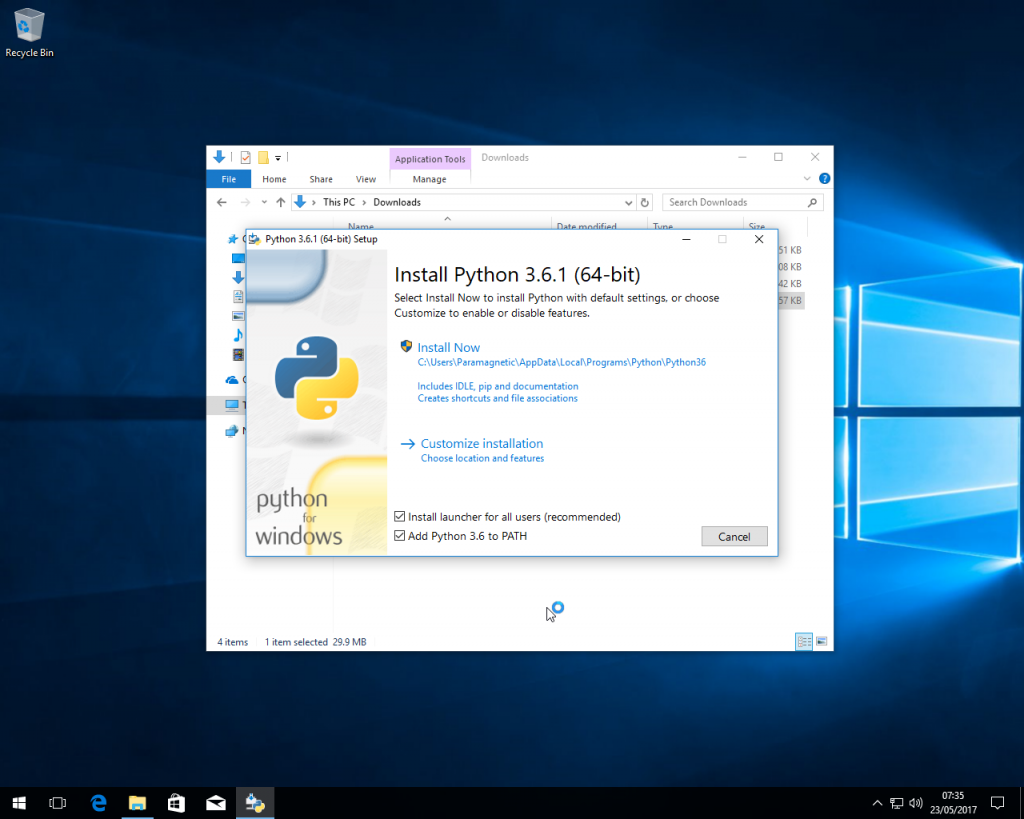Open the Pictures folder in the sidebar
The height and width of the screenshot is (819, 1024).
click(x=236, y=315)
